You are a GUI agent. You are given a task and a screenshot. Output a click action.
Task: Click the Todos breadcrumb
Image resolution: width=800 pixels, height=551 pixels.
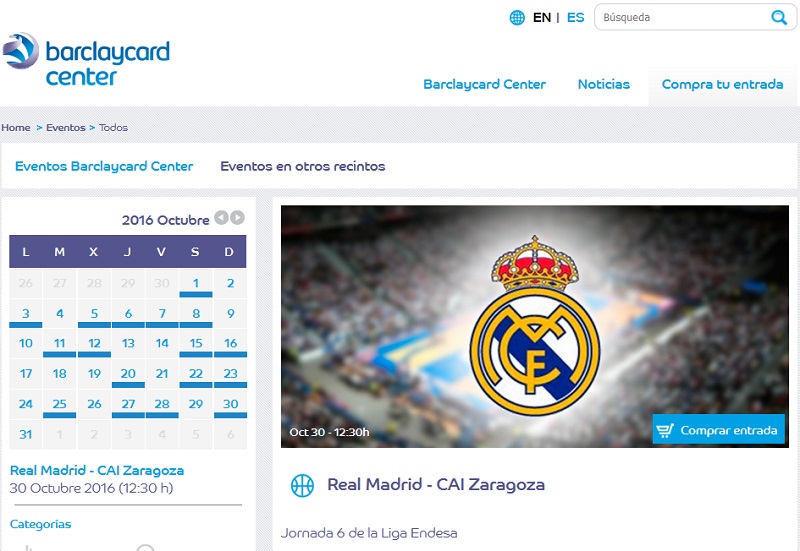113,128
